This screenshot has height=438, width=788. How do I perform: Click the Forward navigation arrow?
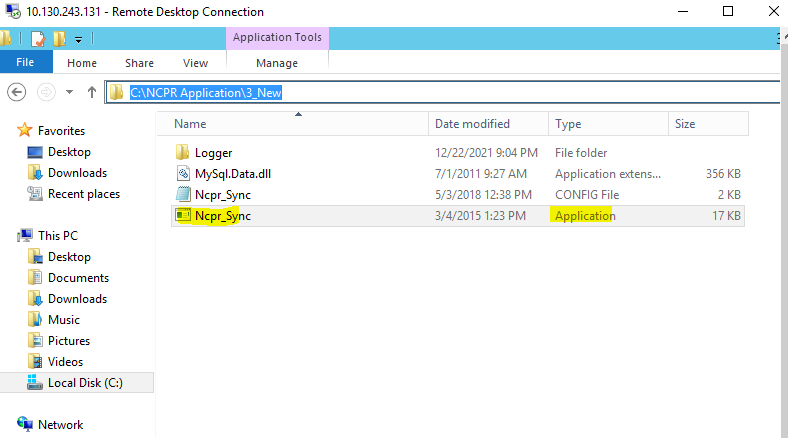pos(46,92)
